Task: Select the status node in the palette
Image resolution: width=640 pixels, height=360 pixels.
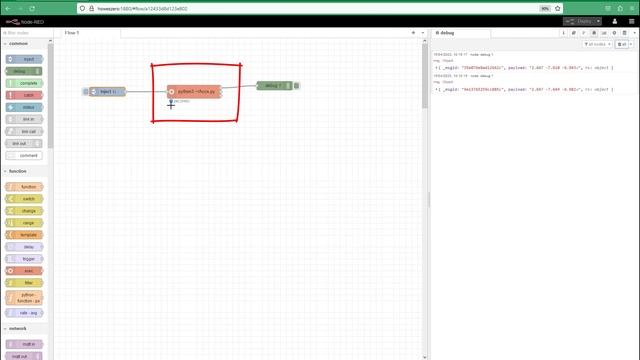Action: [x=24, y=107]
